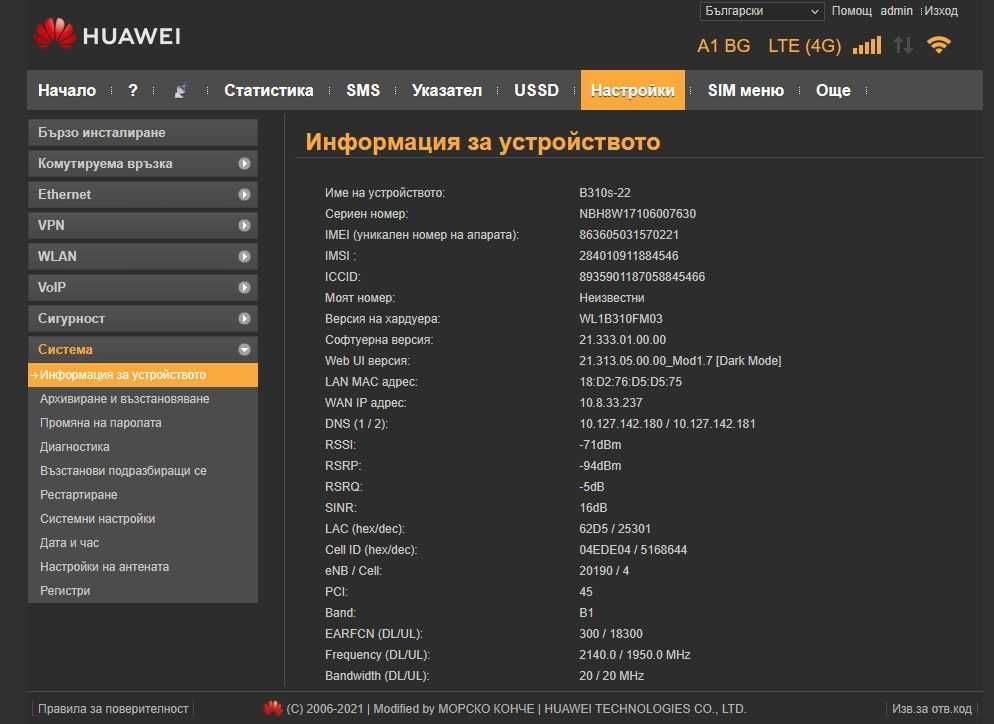Click the DNS addresses value
The height and width of the screenshot is (724, 994).
click(667, 423)
